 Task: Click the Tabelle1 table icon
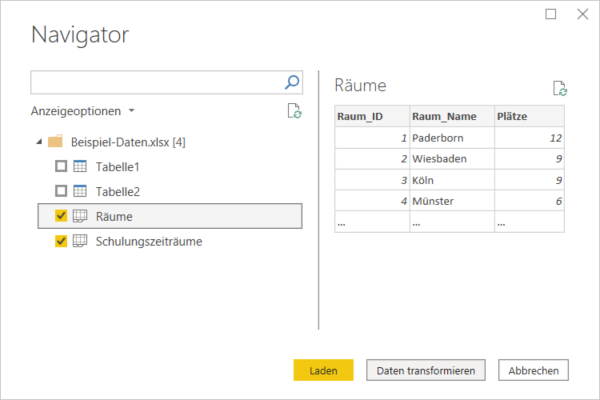coord(80,166)
